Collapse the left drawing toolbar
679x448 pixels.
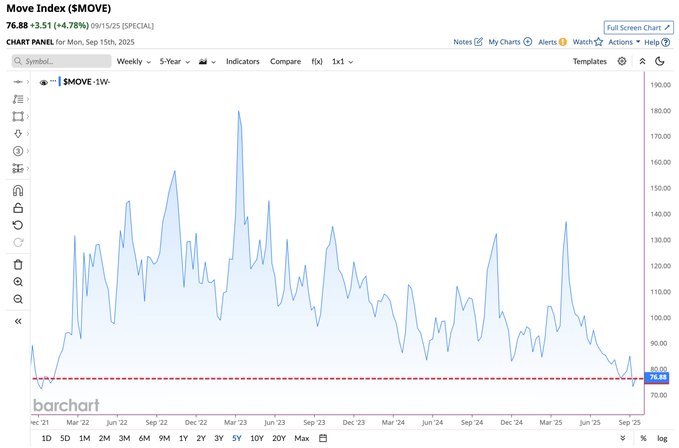point(18,321)
